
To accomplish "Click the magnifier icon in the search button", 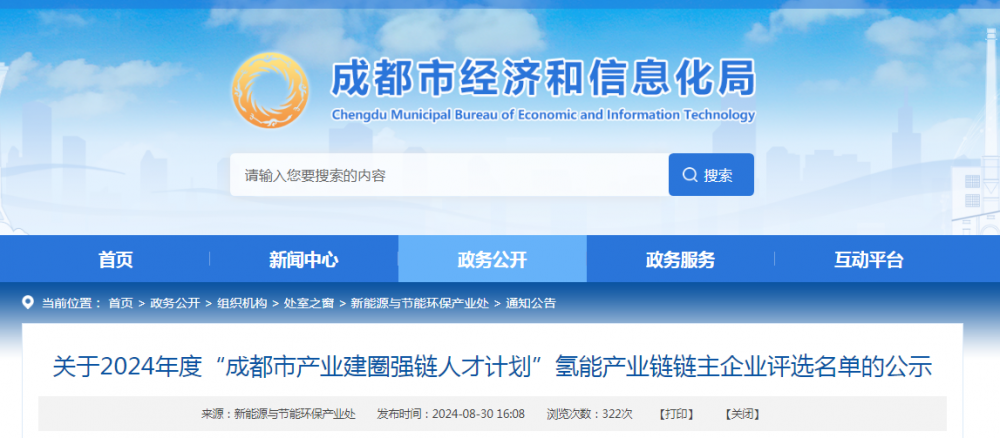I will click(x=690, y=175).
